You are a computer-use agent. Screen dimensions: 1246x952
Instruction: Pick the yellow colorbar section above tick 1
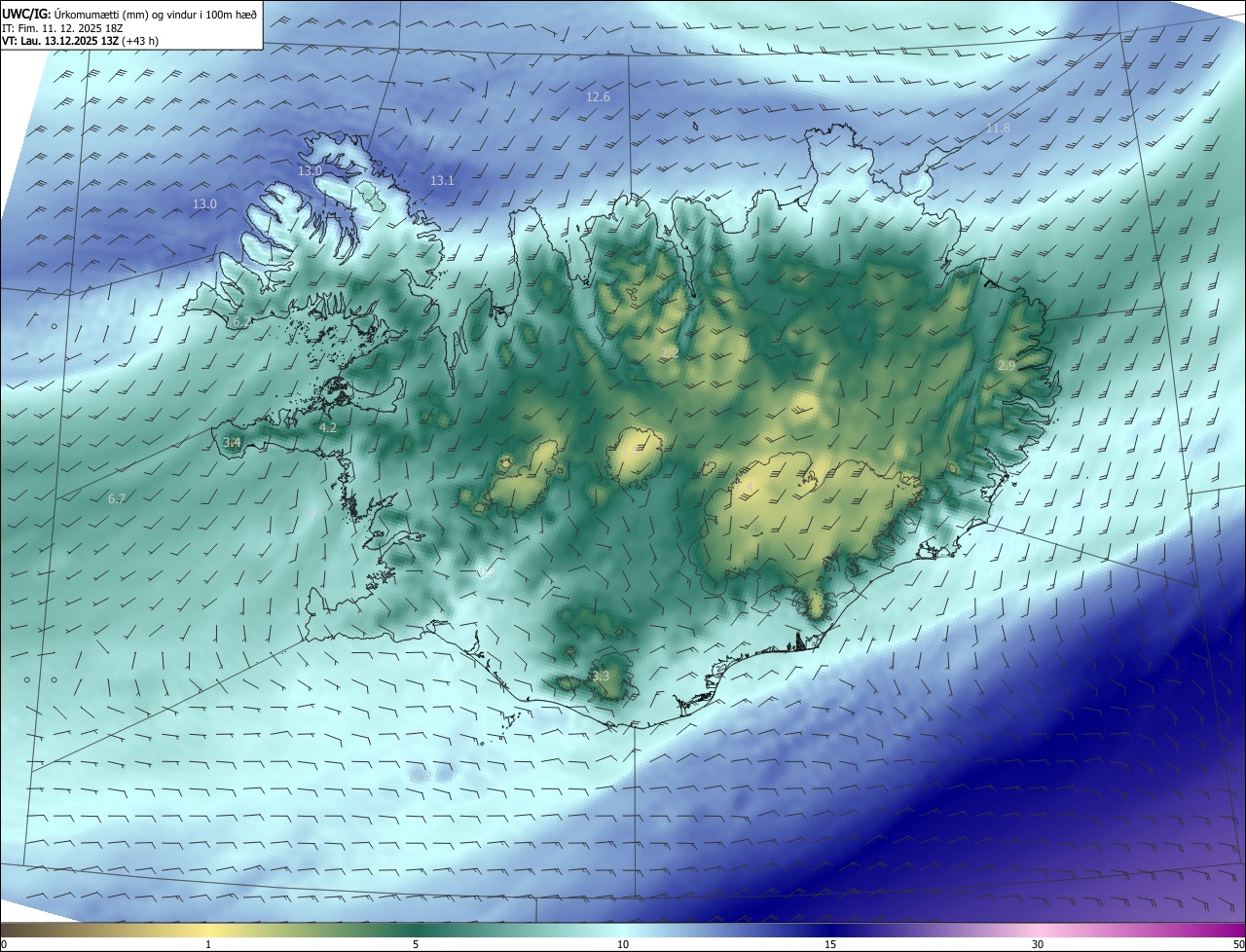[x=208, y=930]
